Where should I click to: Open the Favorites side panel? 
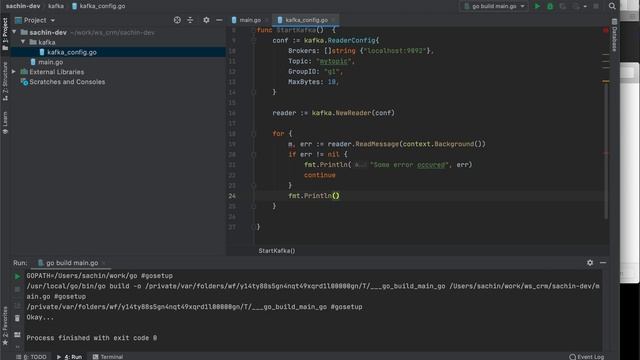(5, 326)
